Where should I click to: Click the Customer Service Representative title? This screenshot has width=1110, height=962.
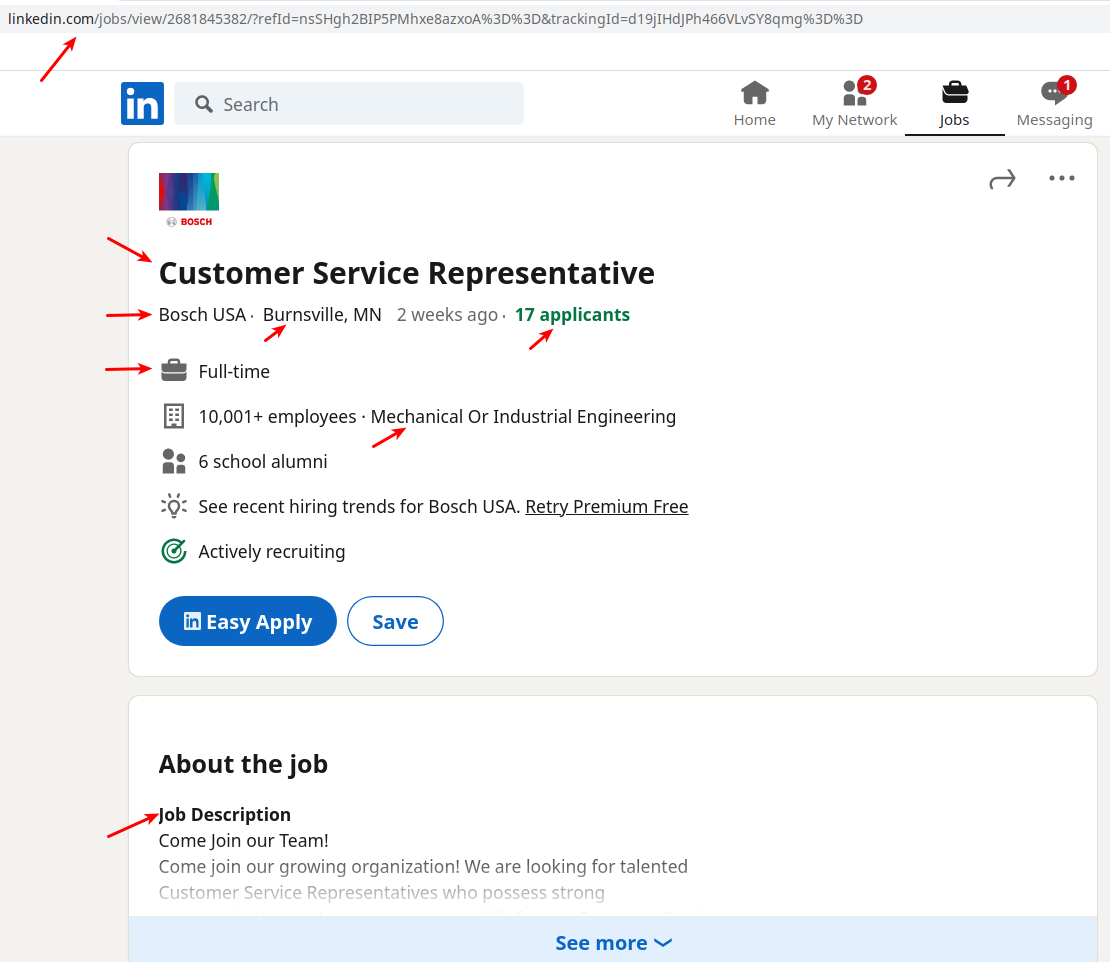[x=406, y=274]
